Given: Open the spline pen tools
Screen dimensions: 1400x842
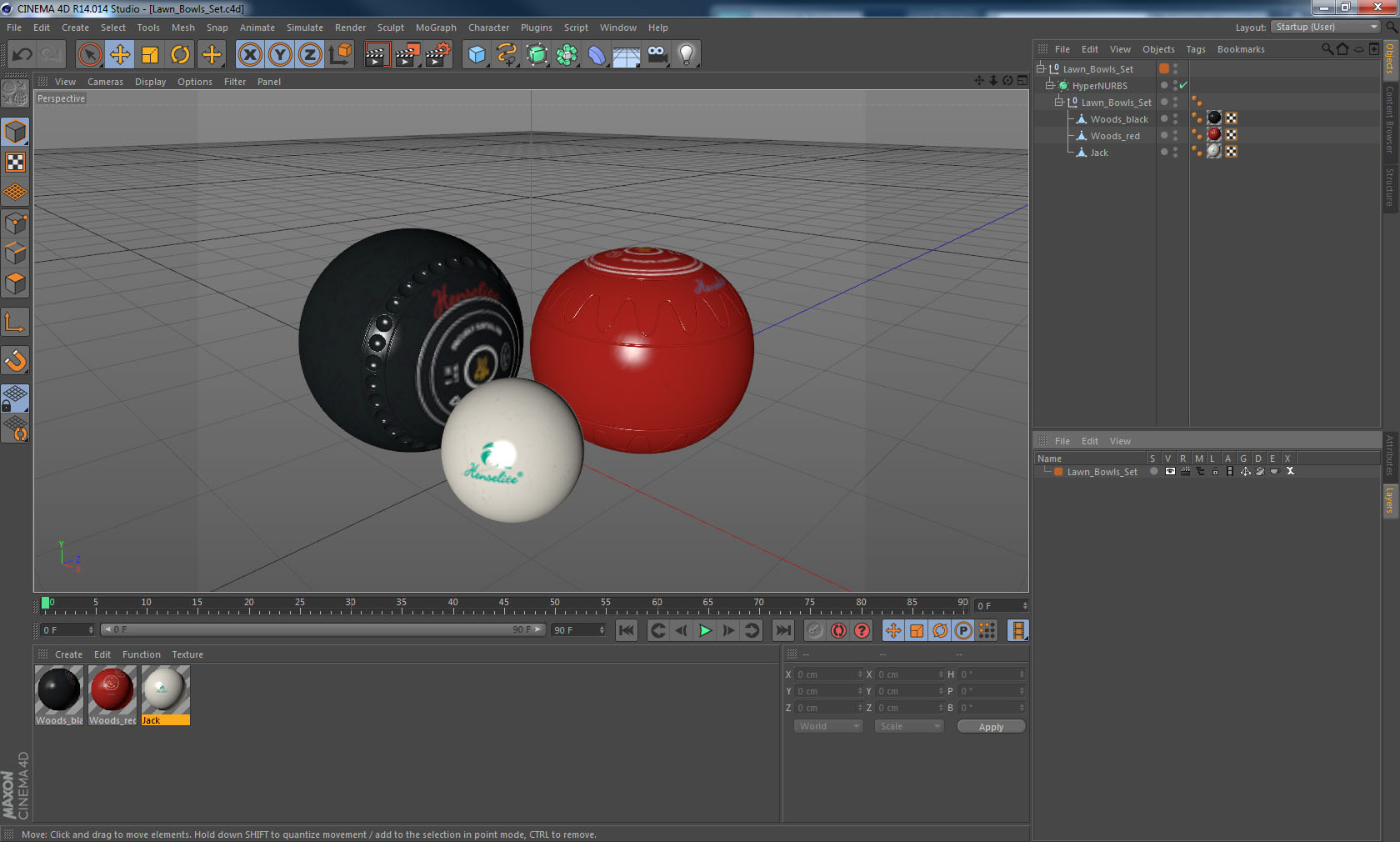Looking at the screenshot, I should 507,55.
